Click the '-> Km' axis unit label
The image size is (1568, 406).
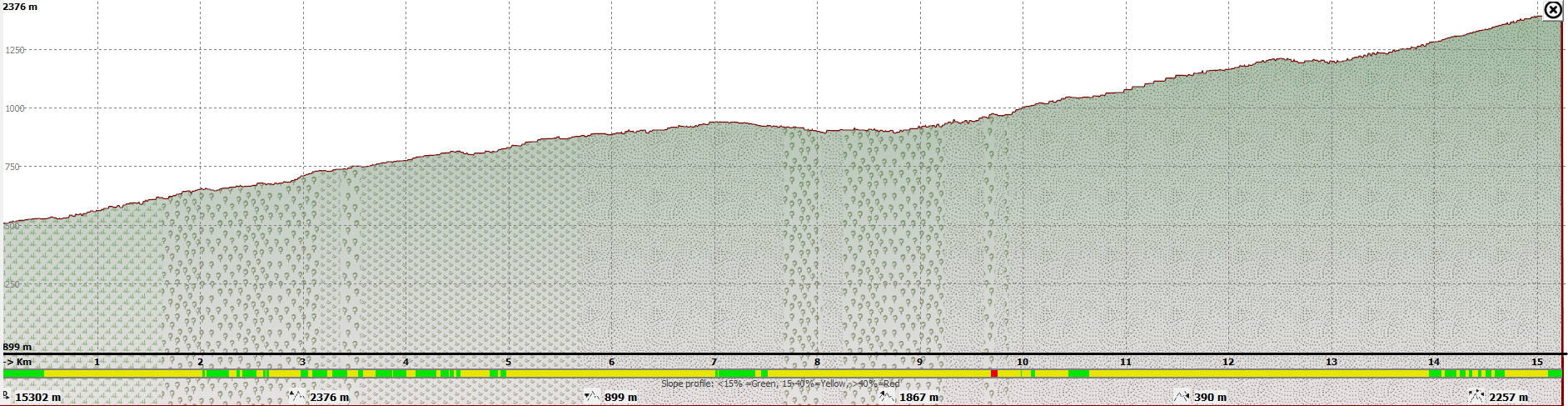pyautogui.click(x=18, y=362)
